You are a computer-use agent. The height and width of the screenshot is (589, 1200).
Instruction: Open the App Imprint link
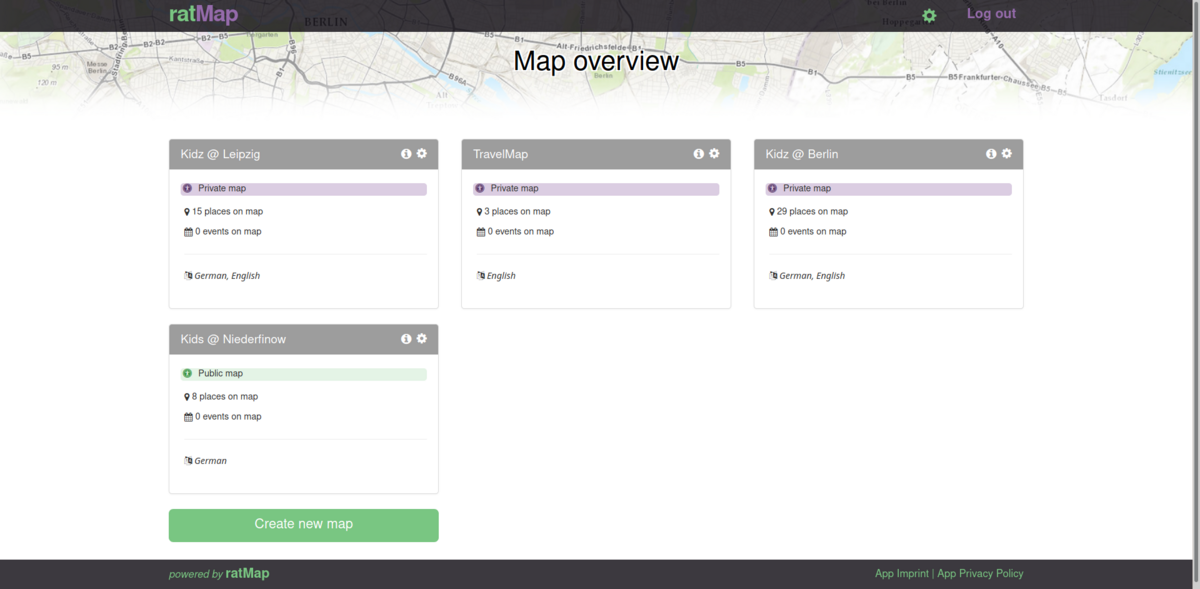coord(902,573)
